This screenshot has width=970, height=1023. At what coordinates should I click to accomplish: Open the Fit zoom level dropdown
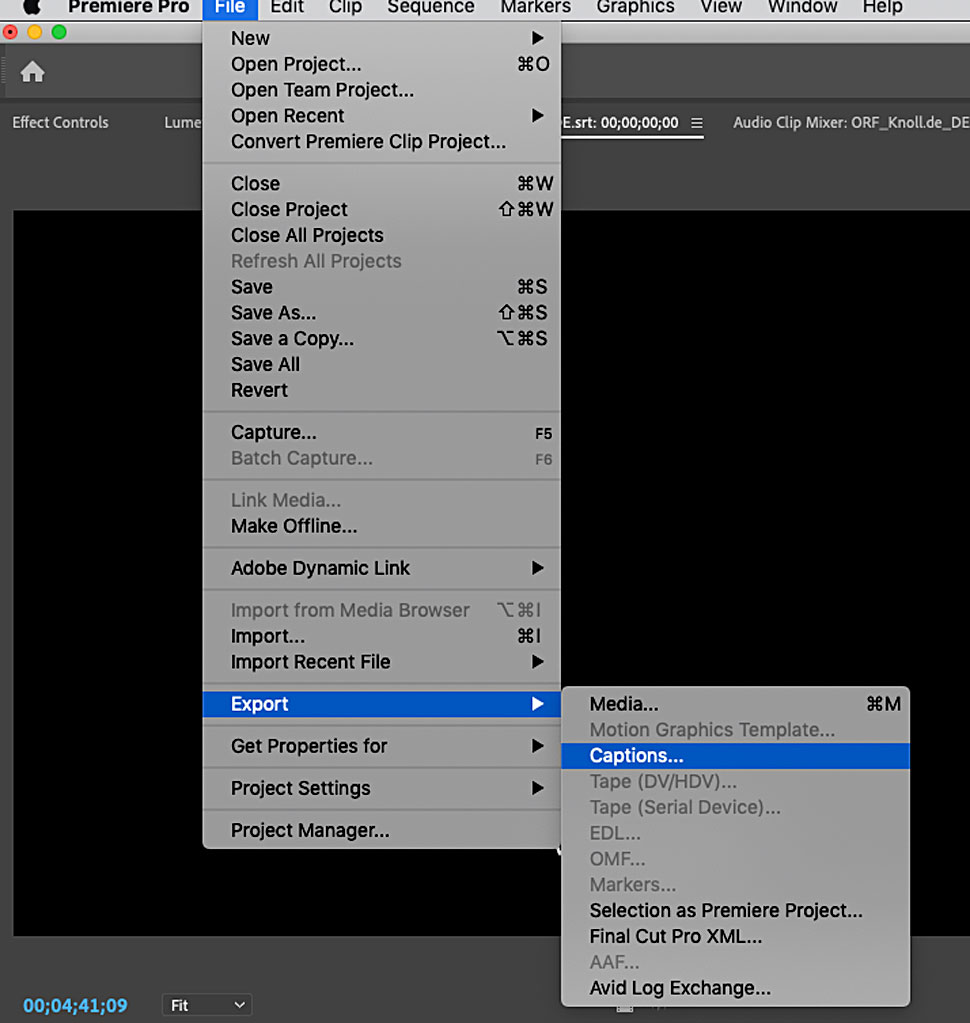tap(207, 1005)
